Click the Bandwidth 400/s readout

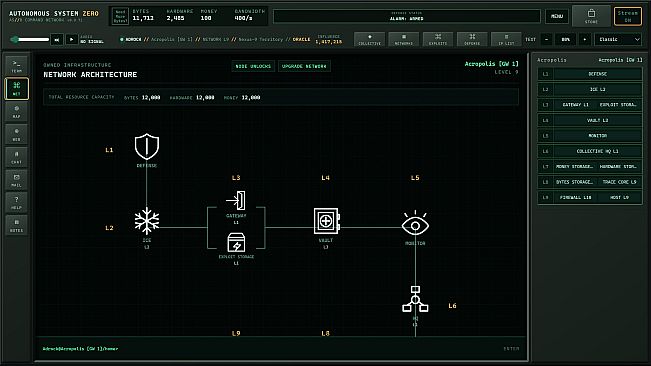pyautogui.click(x=243, y=18)
